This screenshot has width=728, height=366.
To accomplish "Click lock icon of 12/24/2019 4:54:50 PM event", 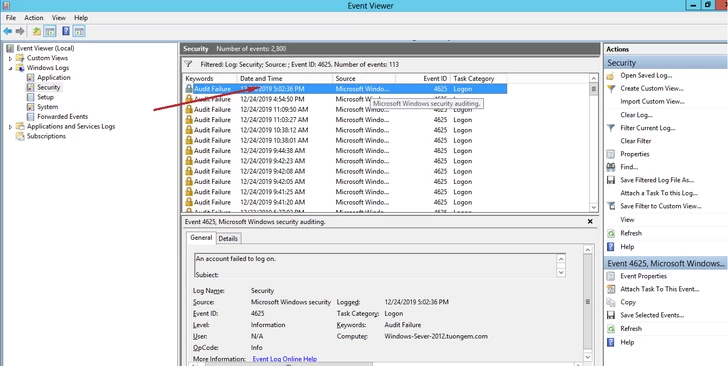I will (188, 99).
